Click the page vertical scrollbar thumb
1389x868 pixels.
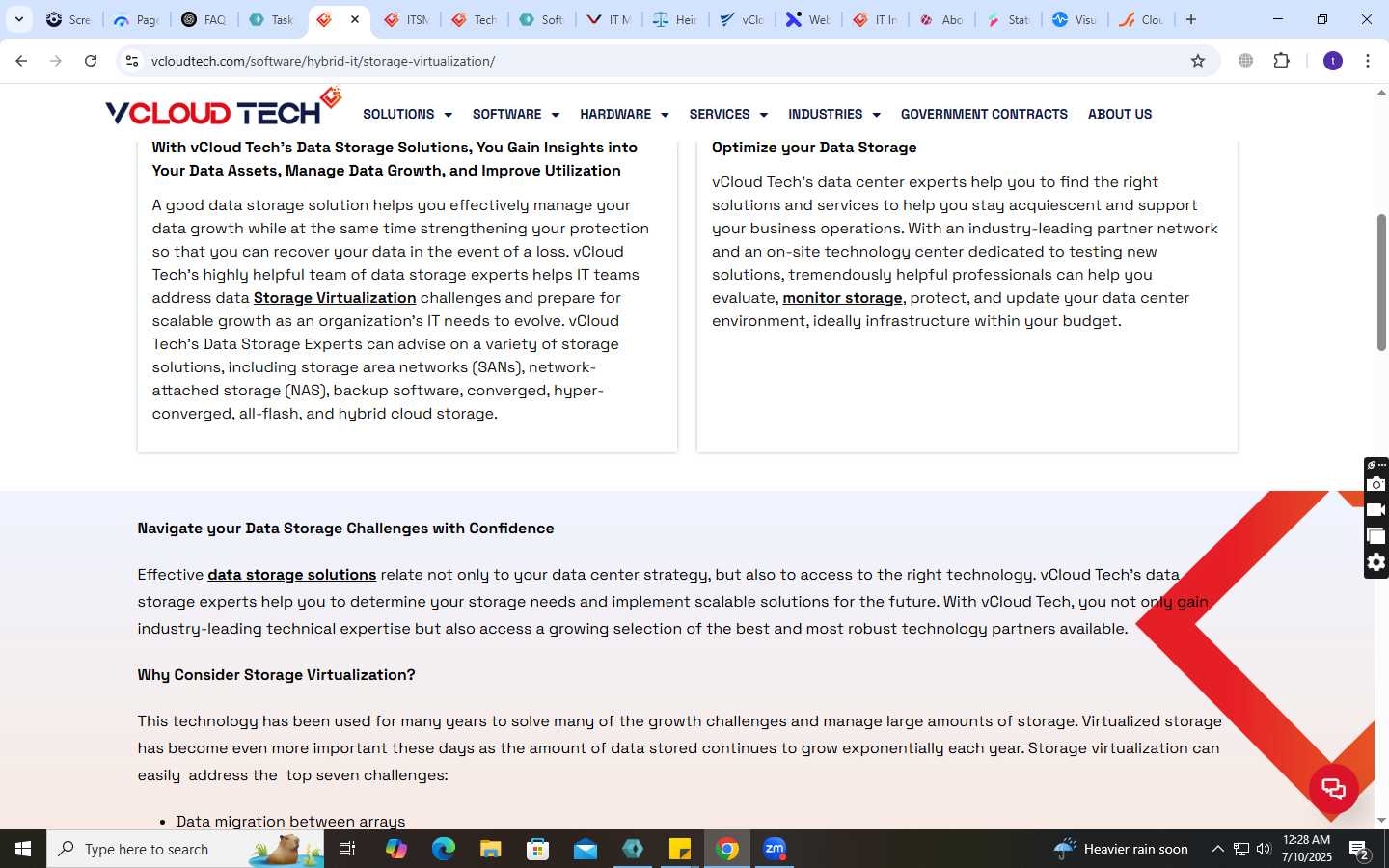(x=1381, y=282)
